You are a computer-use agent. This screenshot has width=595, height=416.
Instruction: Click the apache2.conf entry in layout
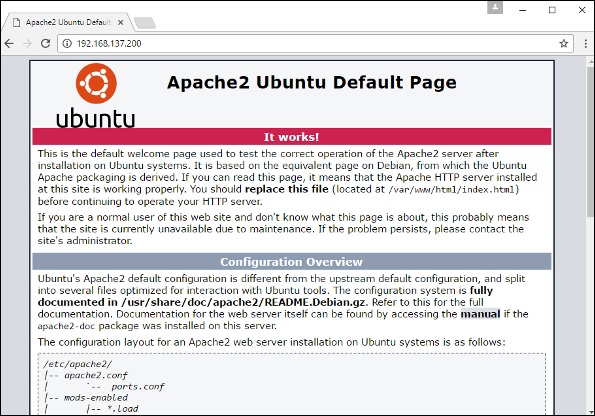pos(96,375)
